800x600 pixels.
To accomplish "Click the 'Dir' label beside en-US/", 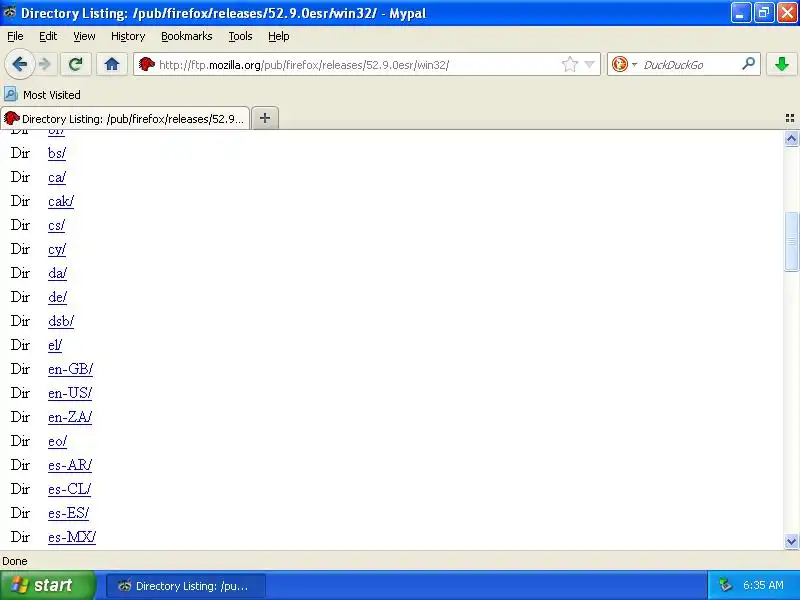I will [20, 393].
